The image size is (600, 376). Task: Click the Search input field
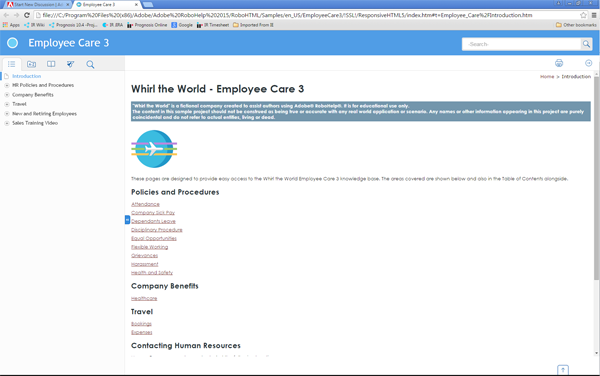[521, 44]
